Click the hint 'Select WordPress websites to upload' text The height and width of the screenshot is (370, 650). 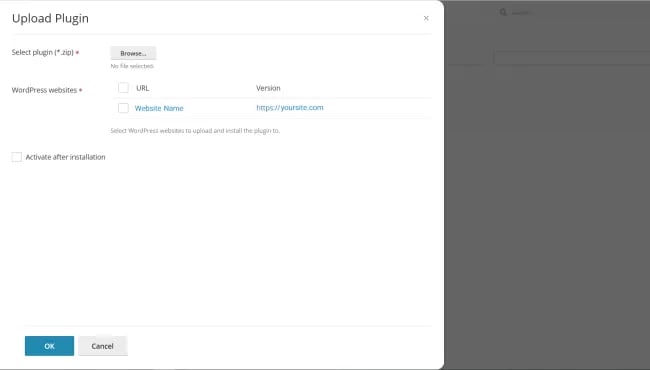point(195,131)
